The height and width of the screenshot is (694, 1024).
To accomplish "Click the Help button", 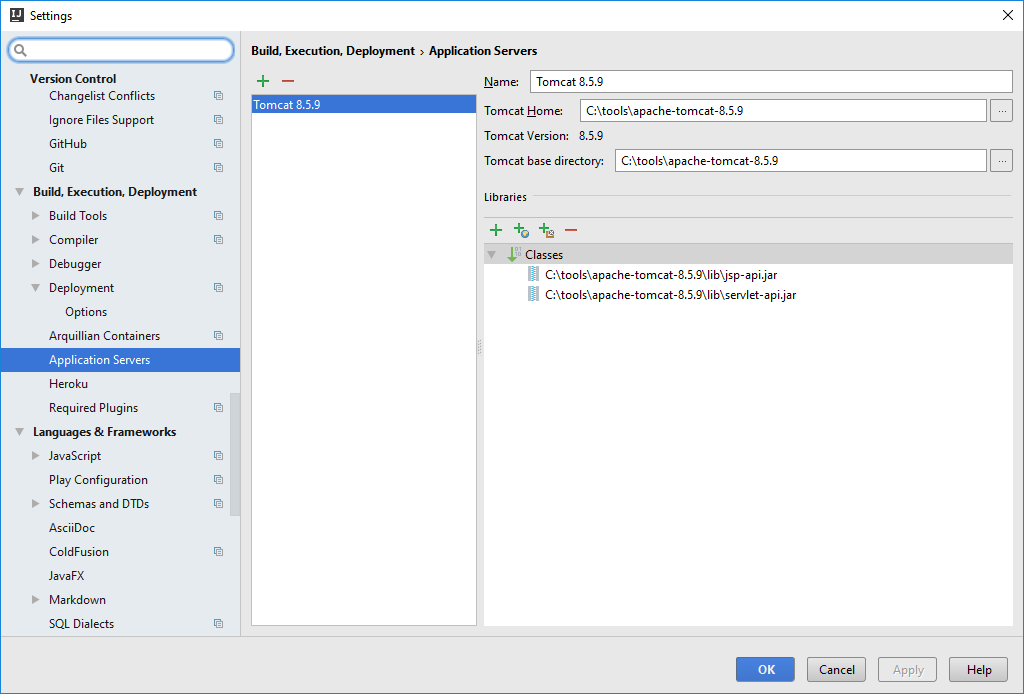I will (978, 669).
